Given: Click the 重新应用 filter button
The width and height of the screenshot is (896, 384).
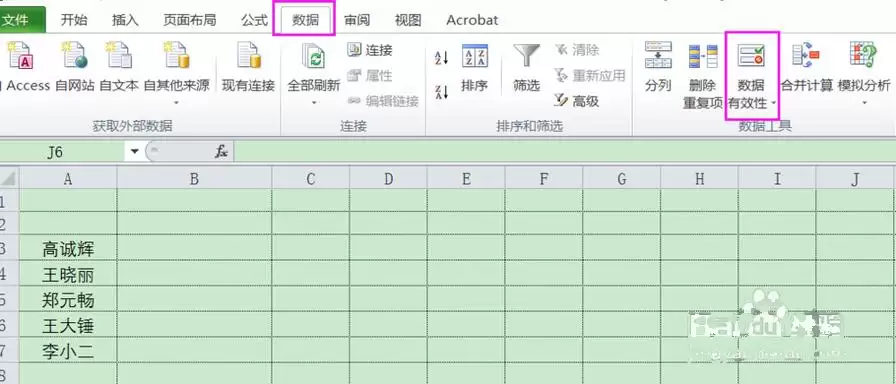Looking at the screenshot, I should click(x=590, y=75).
